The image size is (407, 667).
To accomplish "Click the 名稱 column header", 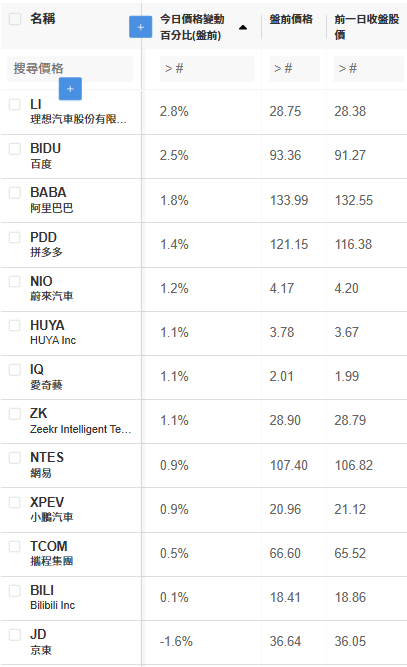I will tap(43, 19).
